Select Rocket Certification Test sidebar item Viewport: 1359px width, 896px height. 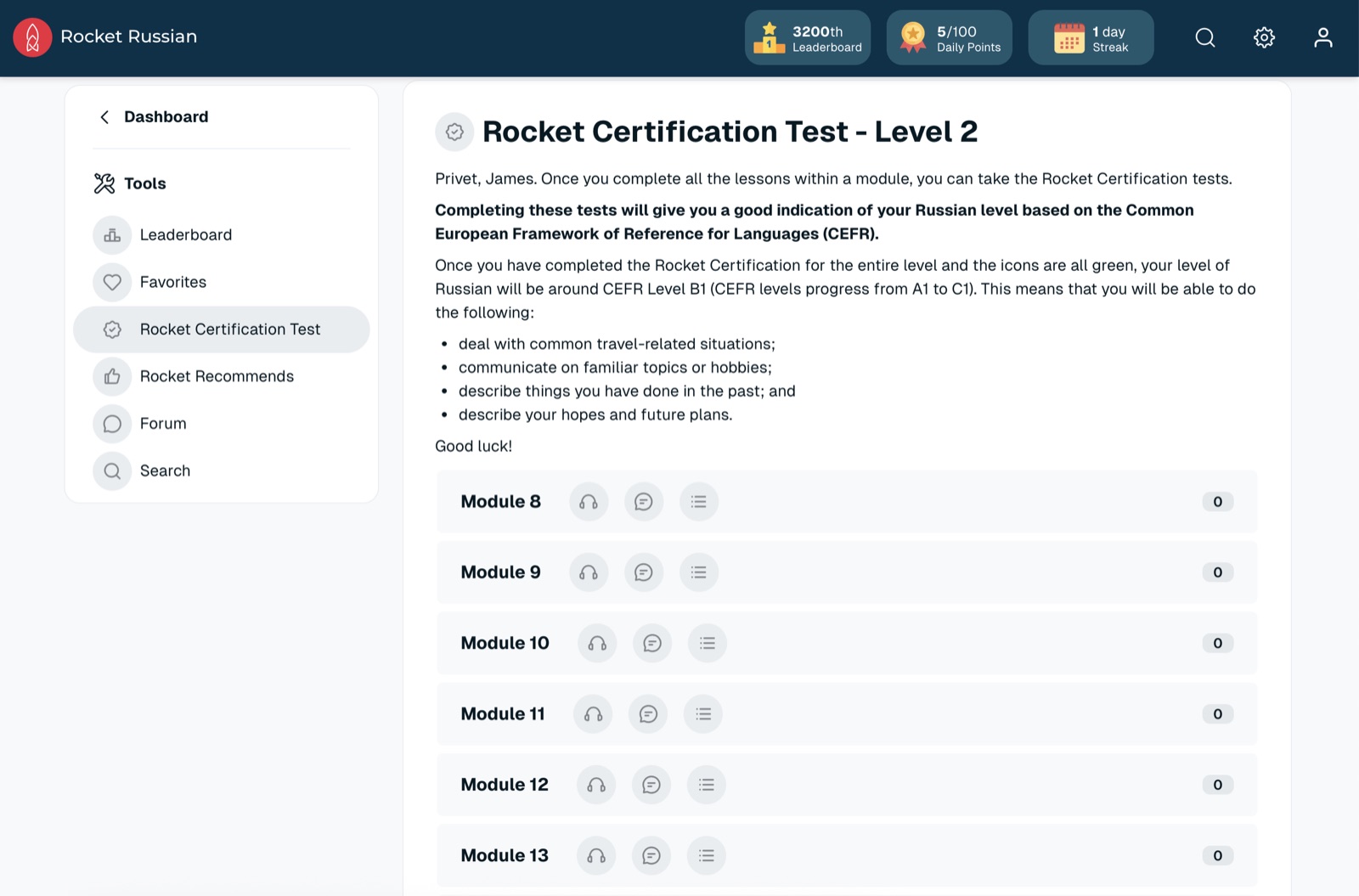coord(221,330)
